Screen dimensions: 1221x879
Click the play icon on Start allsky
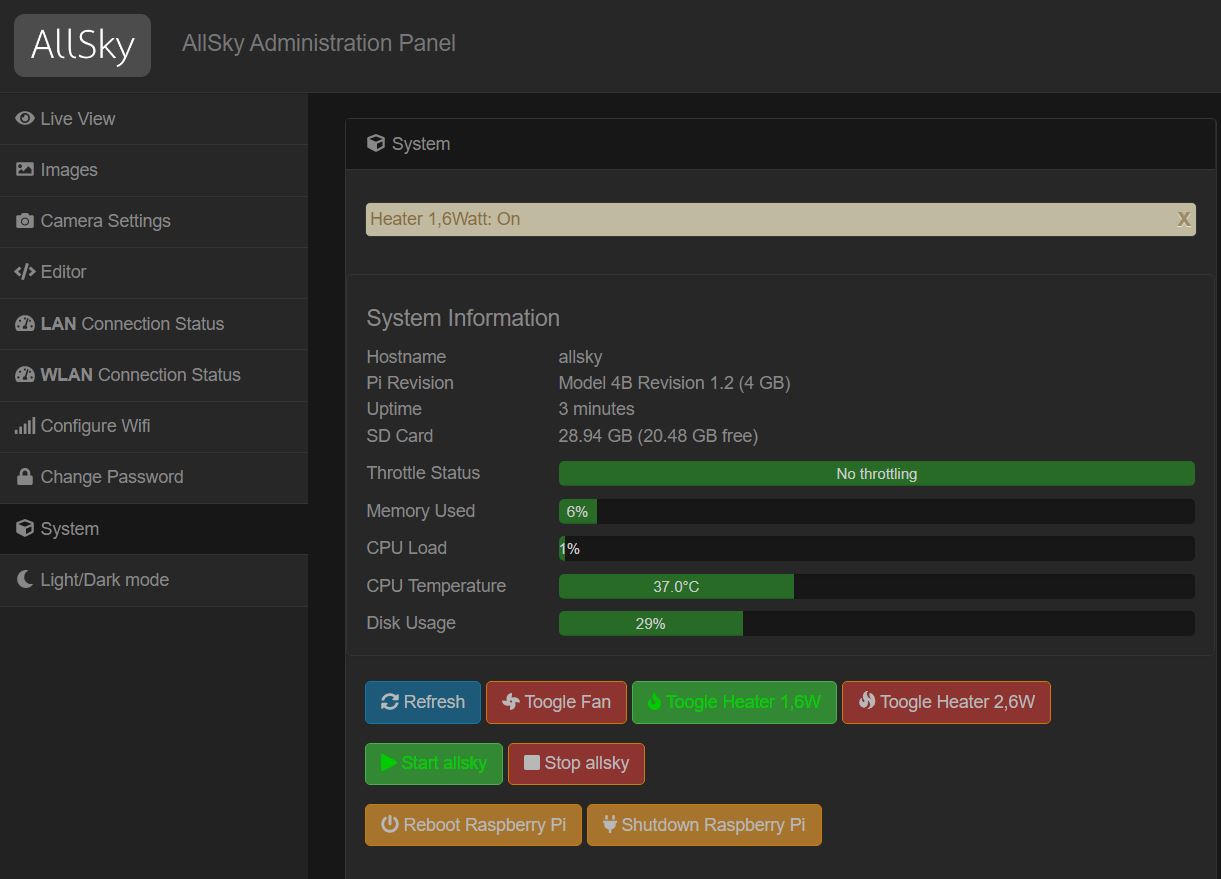click(389, 763)
